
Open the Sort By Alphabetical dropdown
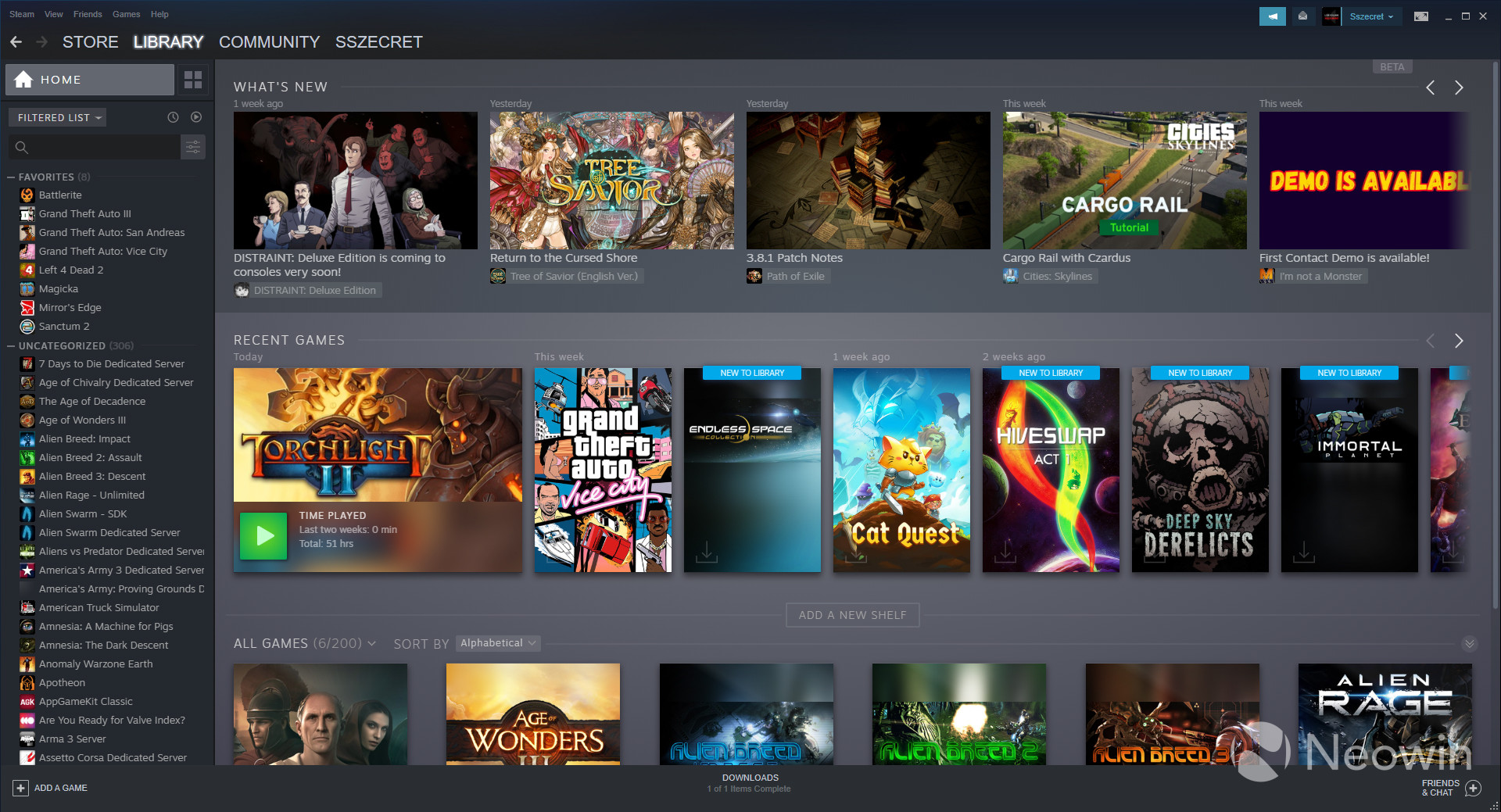point(497,643)
